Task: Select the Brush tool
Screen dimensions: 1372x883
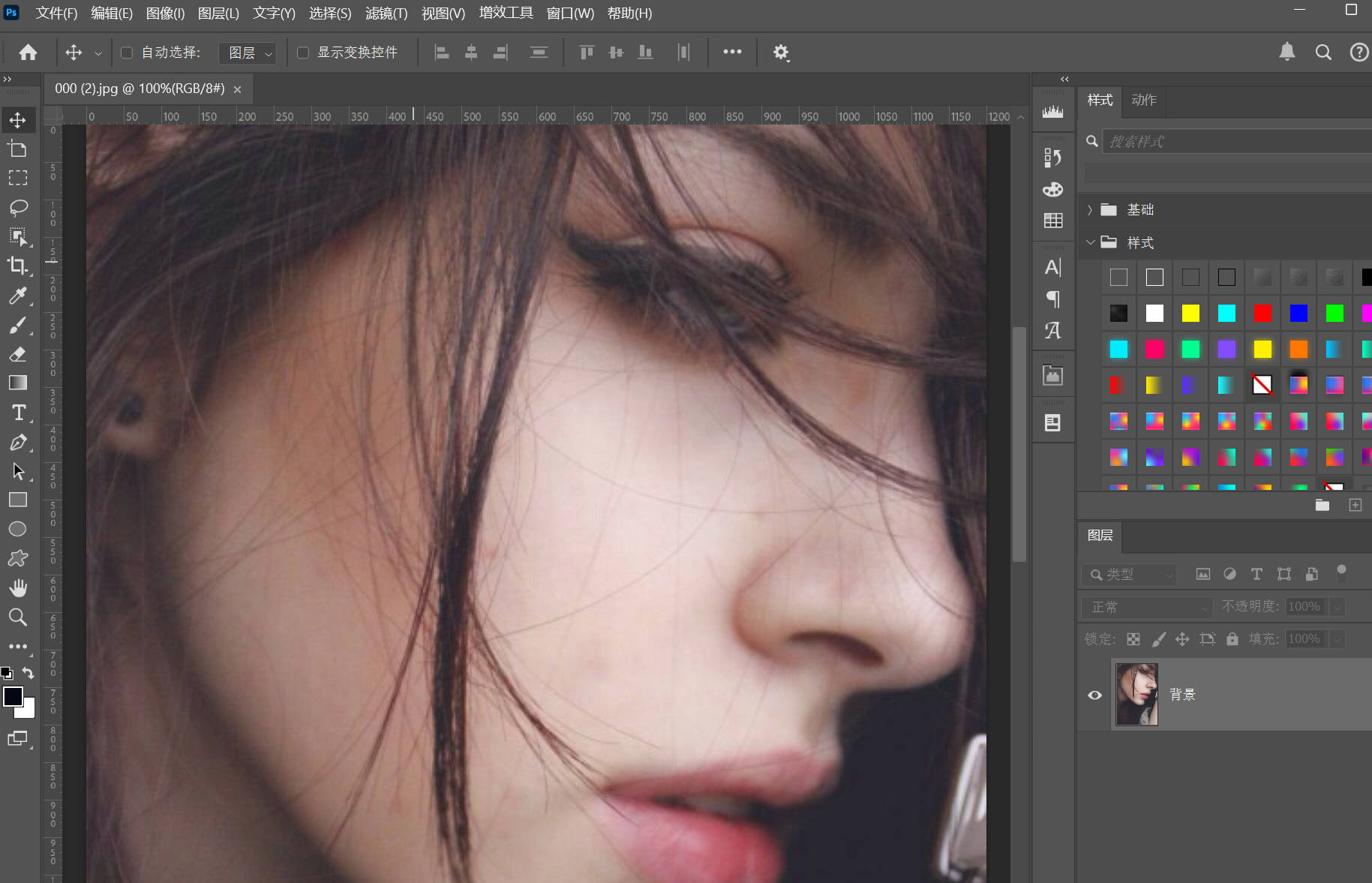Action: [18, 325]
